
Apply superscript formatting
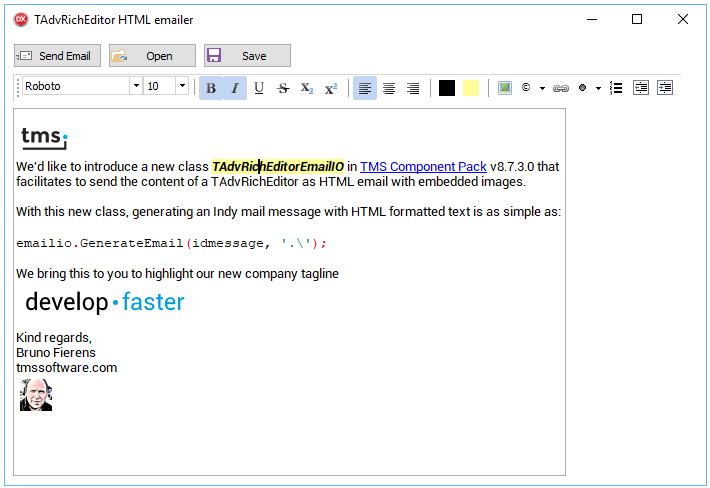[x=331, y=88]
